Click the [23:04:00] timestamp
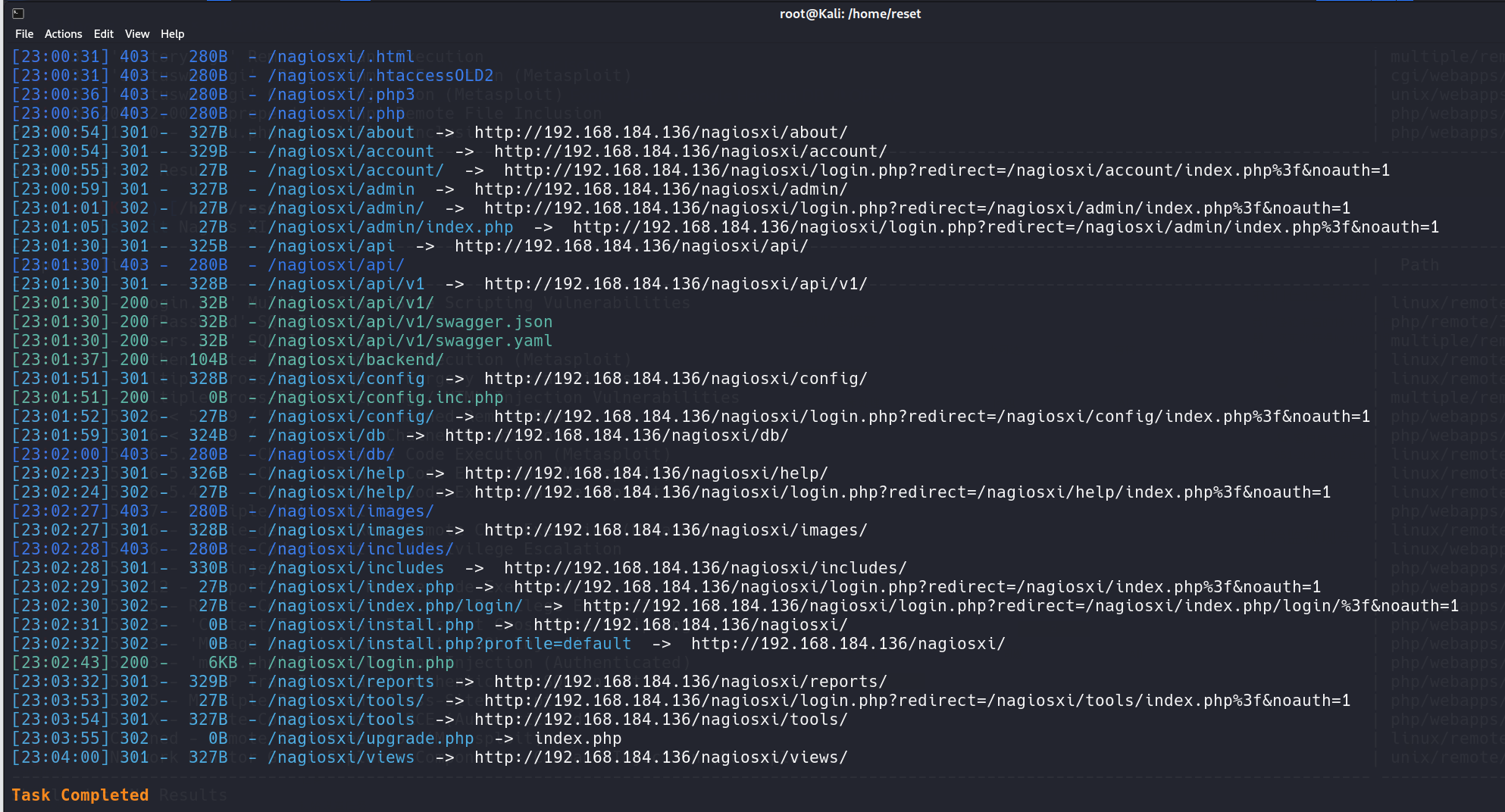Viewport: 1505px width, 812px height. coord(61,757)
